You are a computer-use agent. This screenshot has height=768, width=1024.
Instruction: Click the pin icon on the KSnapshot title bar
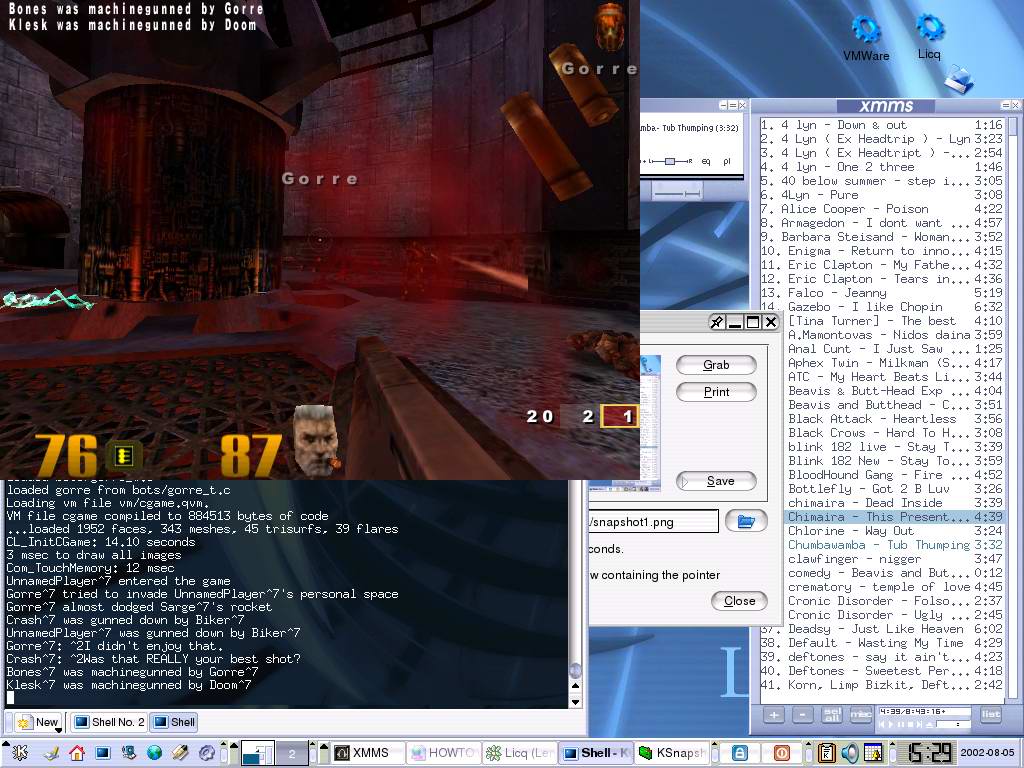coord(716,322)
